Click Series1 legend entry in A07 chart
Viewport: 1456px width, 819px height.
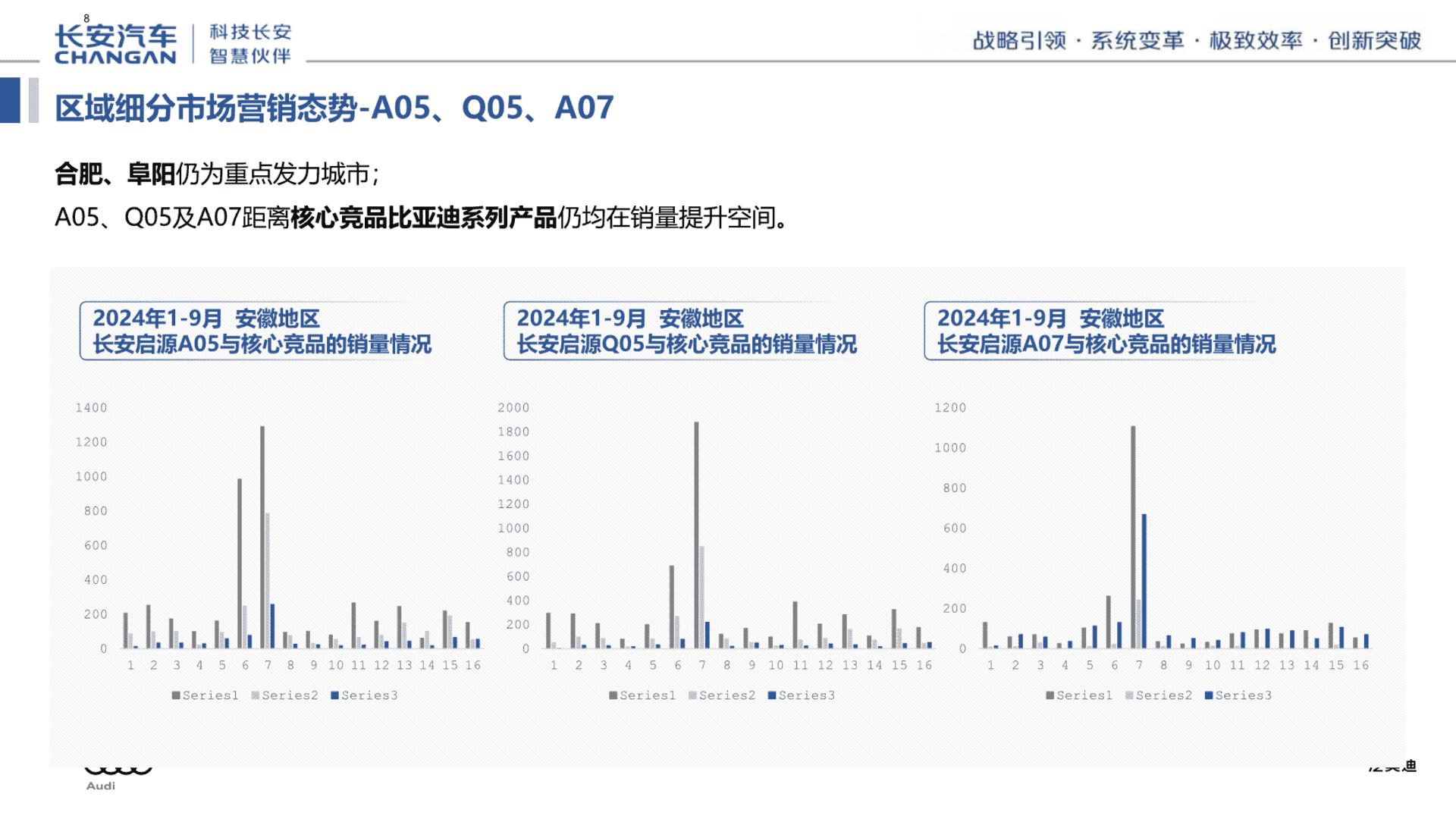coord(1079,695)
